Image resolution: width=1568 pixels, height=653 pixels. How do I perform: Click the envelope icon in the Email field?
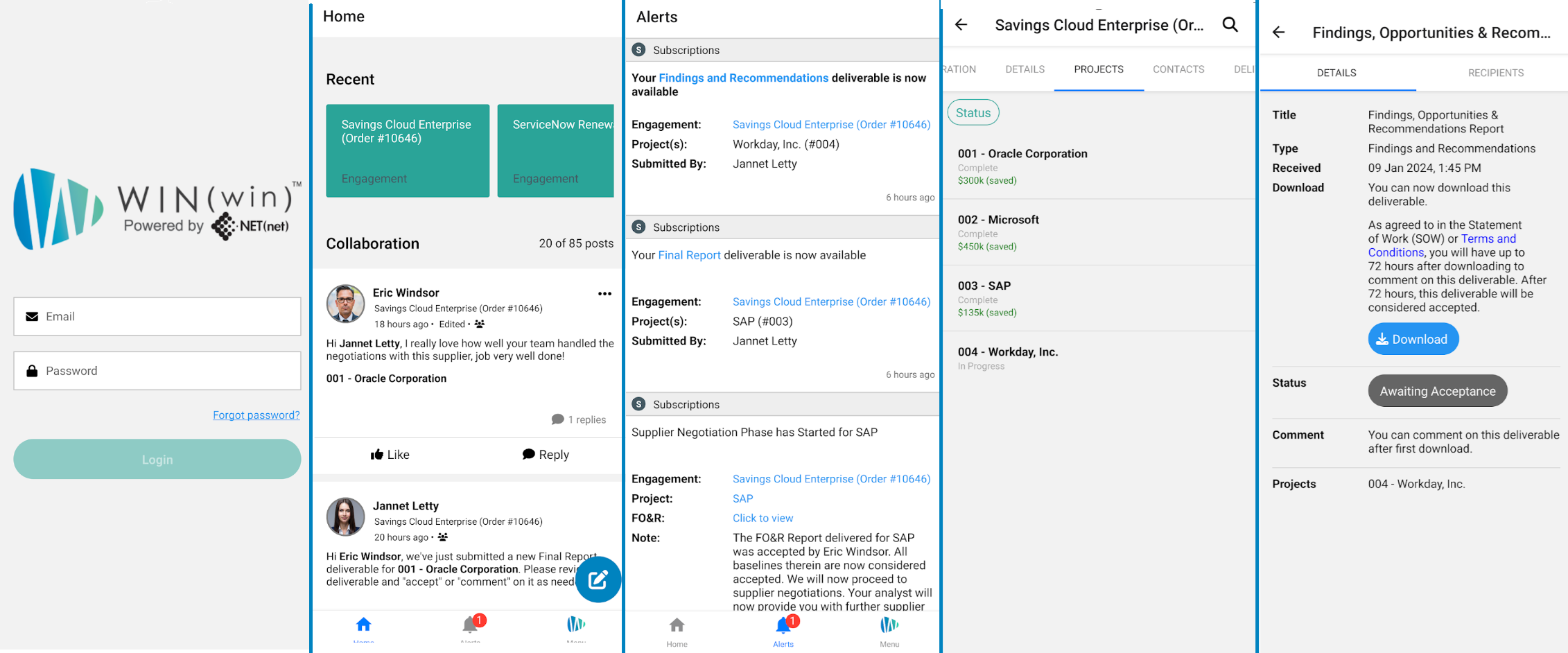pos(32,317)
